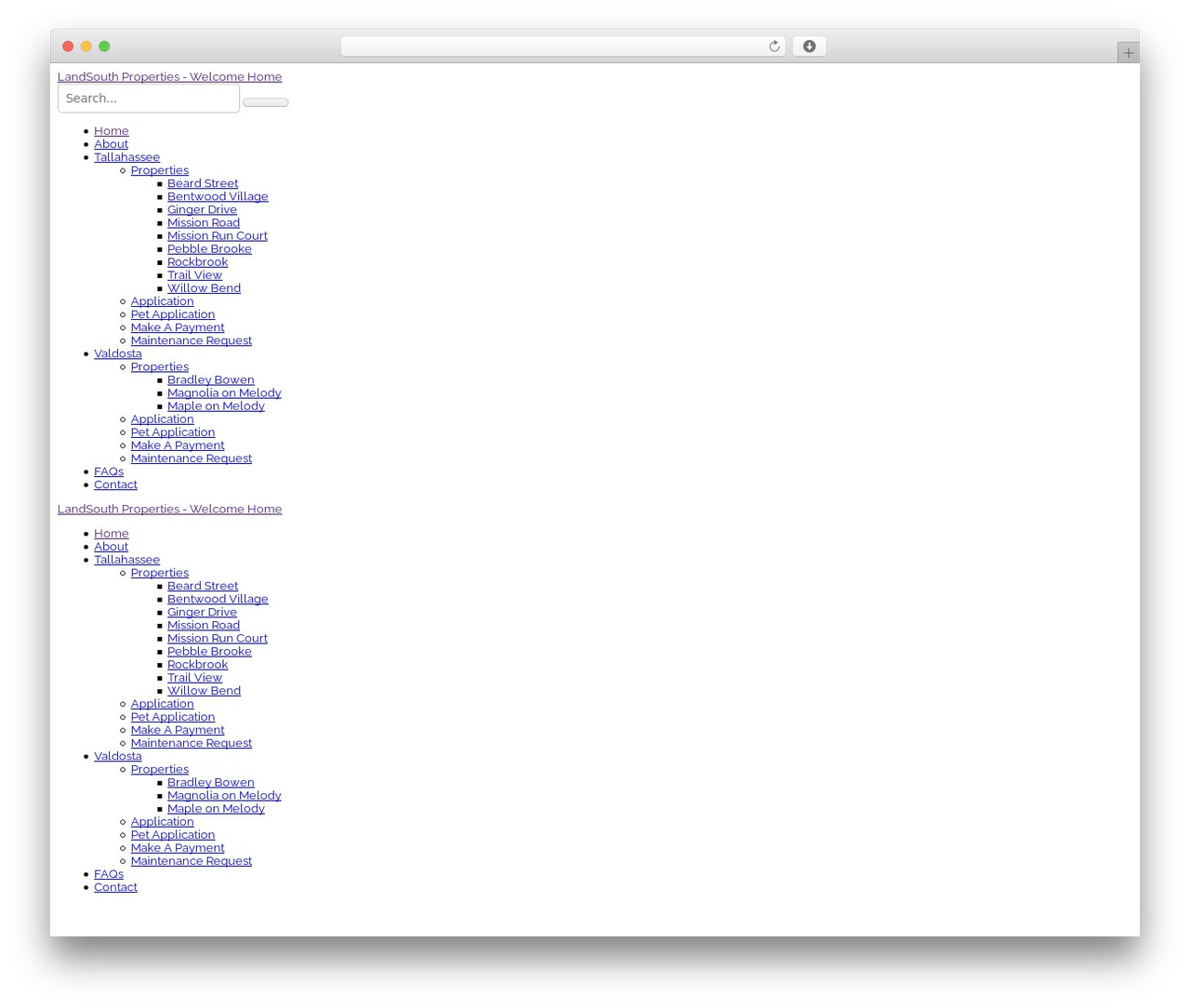Open Bradley Bowen in the lower menu
The width and height of the screenshot is (1190, 1008).
pos(210,782)
